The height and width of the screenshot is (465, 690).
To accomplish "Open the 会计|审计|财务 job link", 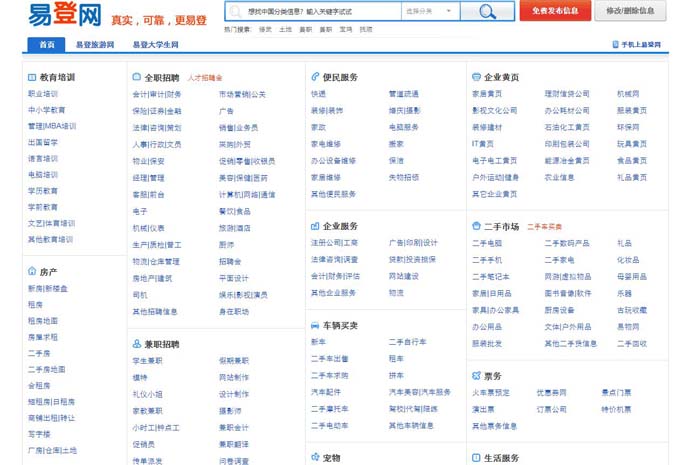I will [157, 95].
